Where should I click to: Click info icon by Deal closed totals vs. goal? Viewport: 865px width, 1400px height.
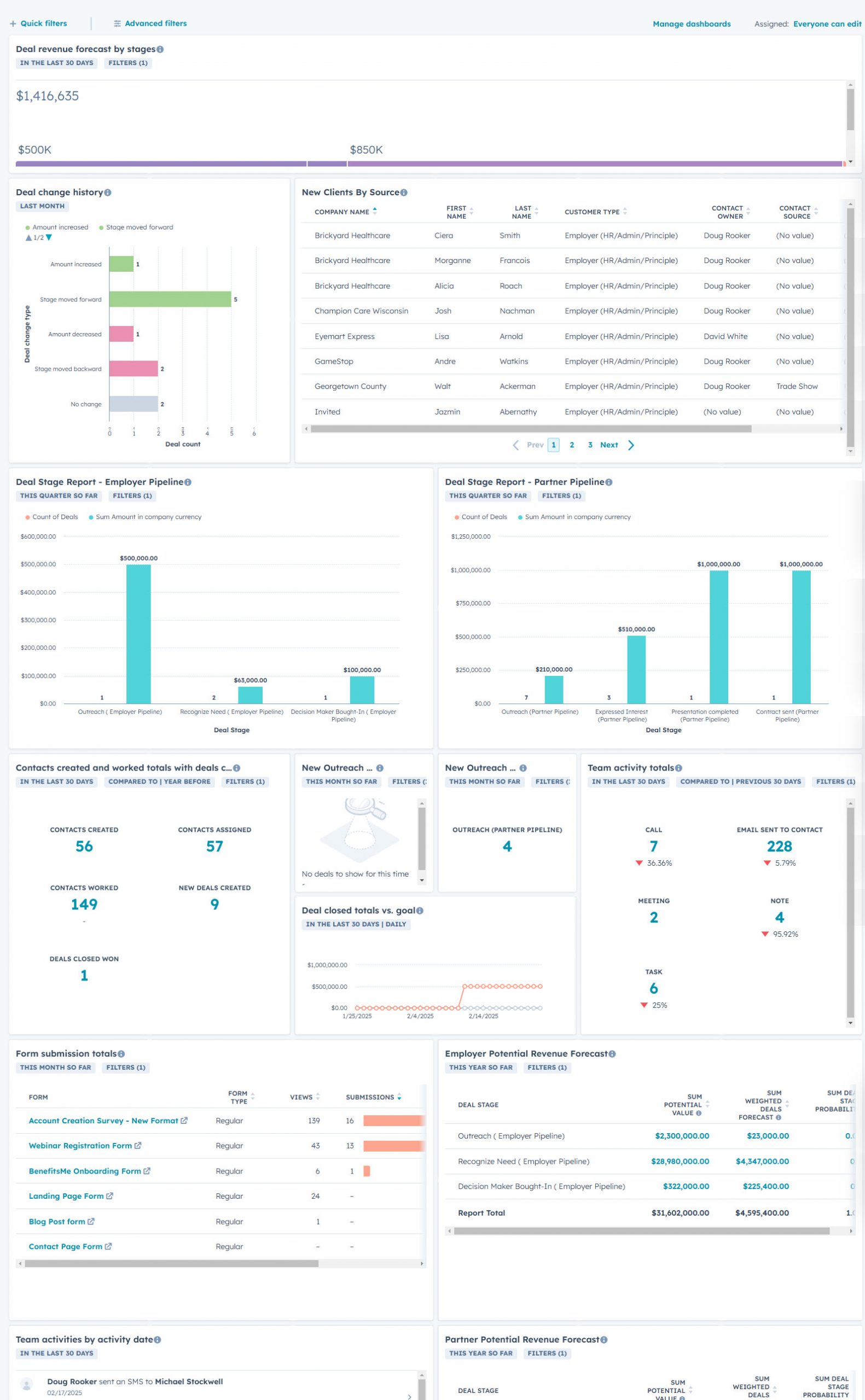click(420, 911)
